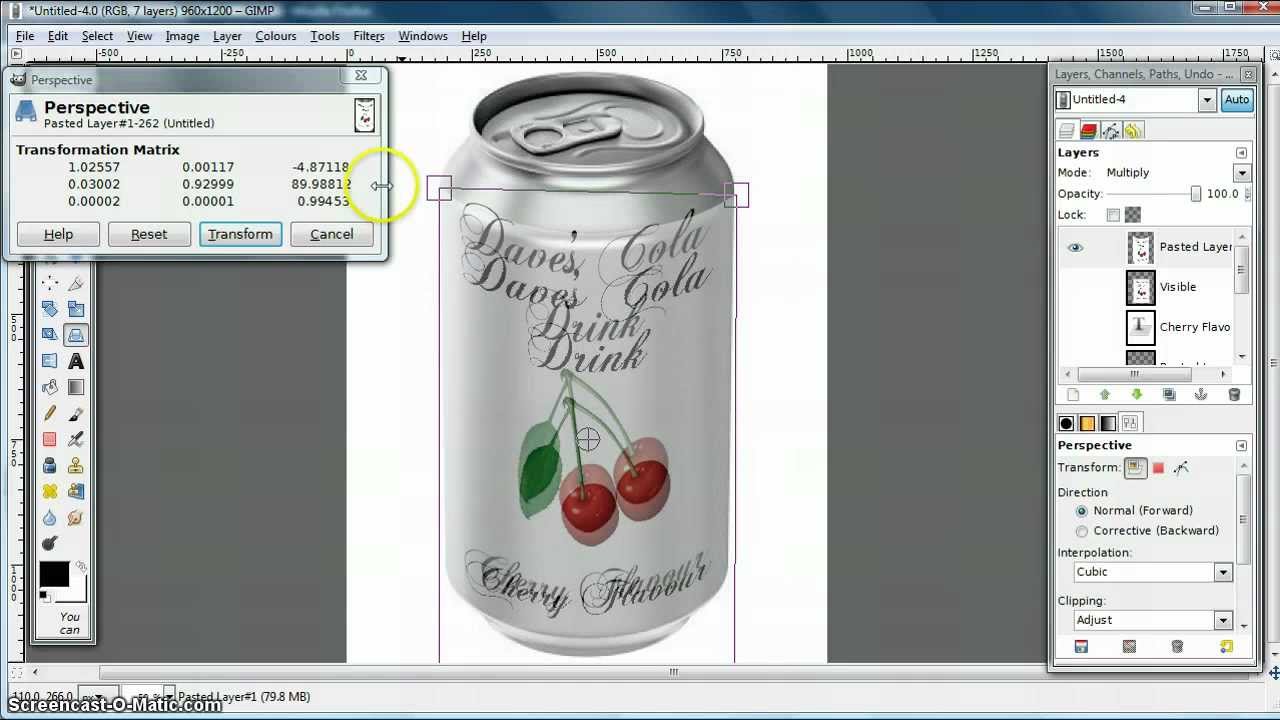Image resolution: width=1280 pixels, height=720 pixels.
Task: Set Transform to affect selection
Action: 1158,468
